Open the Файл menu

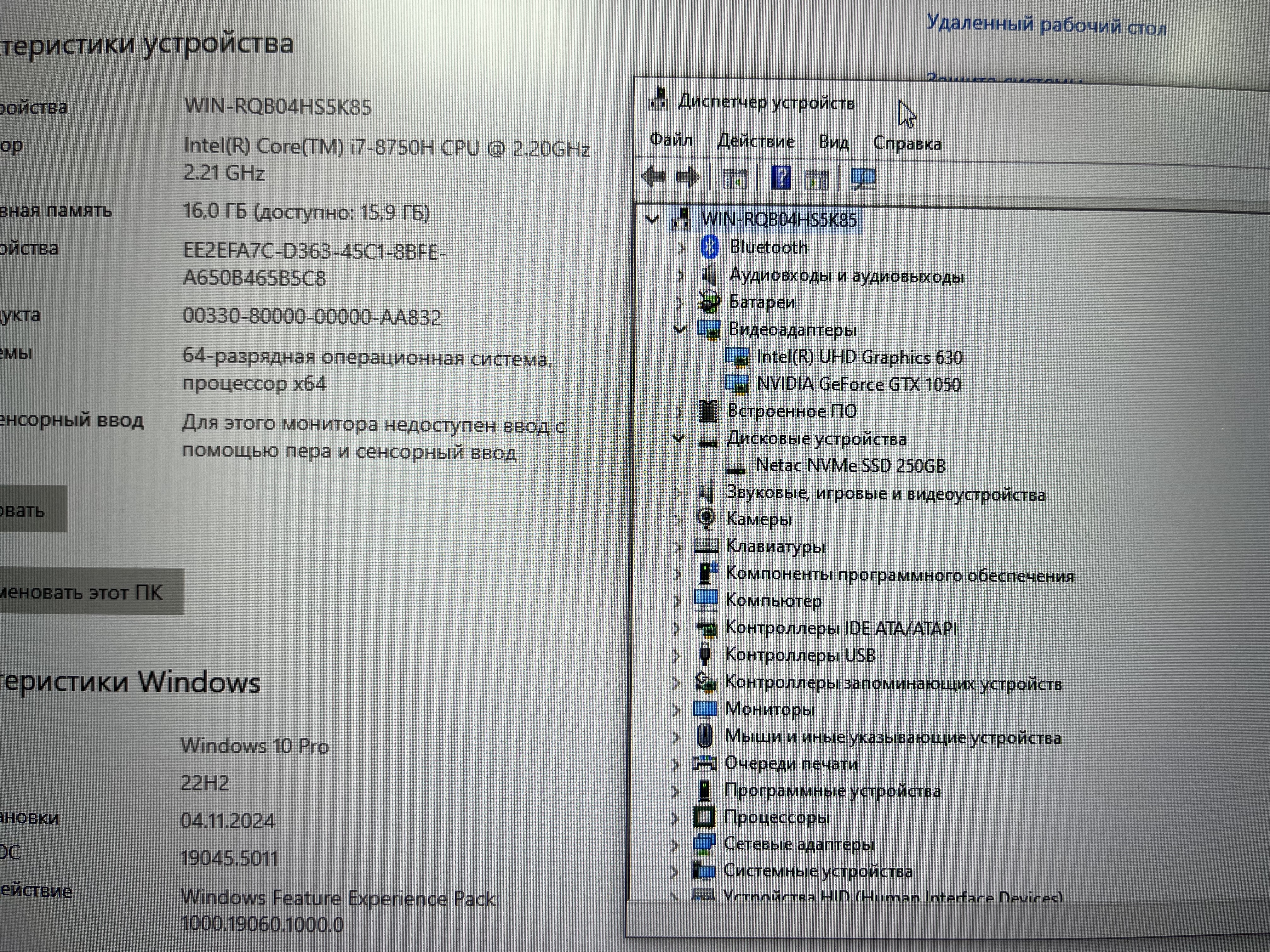point(671,139)
